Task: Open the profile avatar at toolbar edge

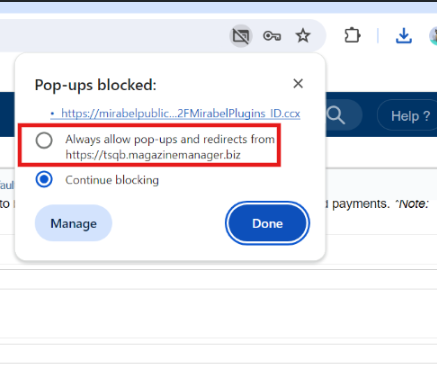Action: pos(433,36)
